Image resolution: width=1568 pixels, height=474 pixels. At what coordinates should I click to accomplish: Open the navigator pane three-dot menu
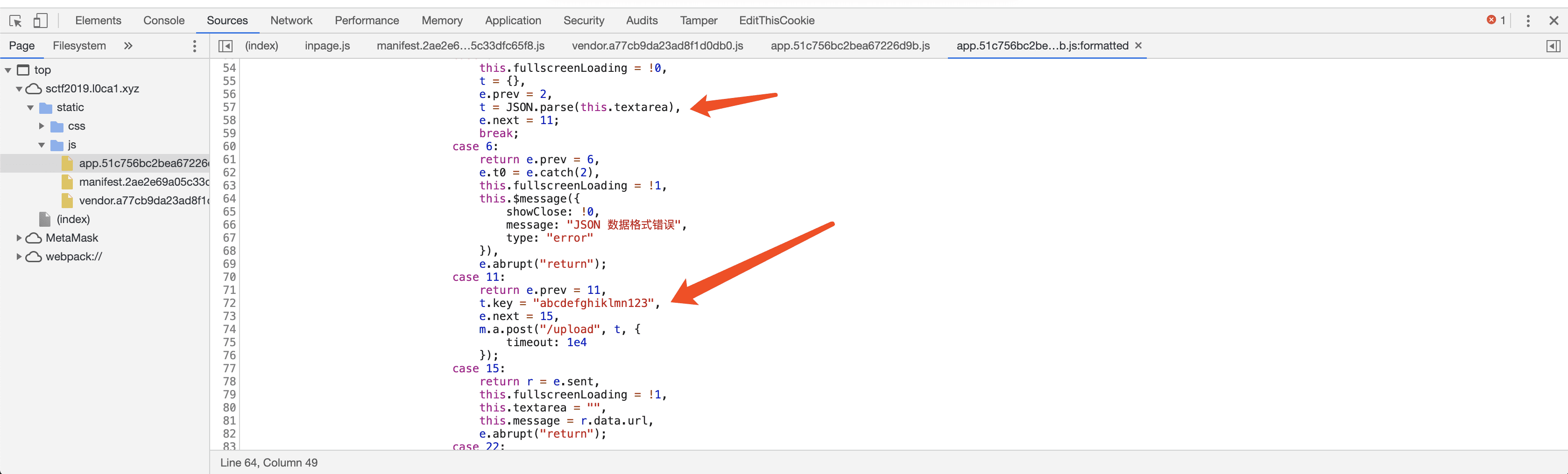[194, 46]
